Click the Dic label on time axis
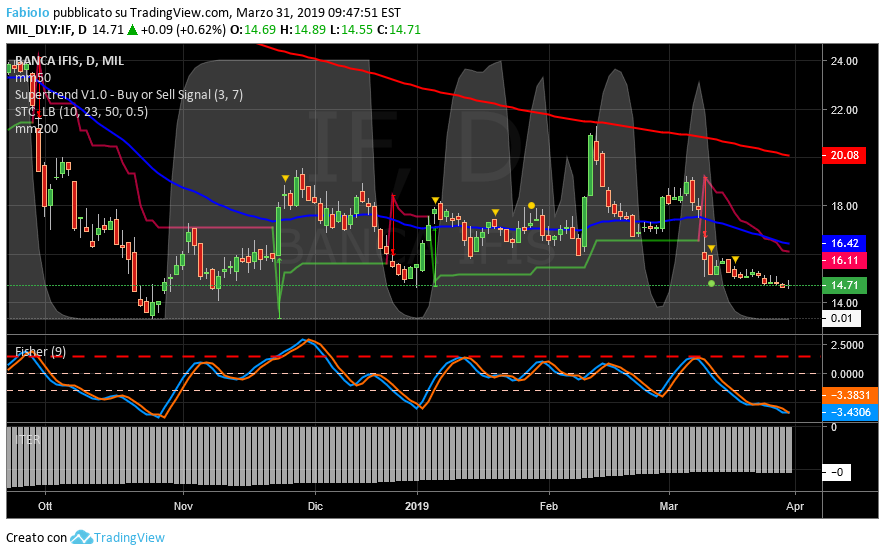 [x=315, y=506]
